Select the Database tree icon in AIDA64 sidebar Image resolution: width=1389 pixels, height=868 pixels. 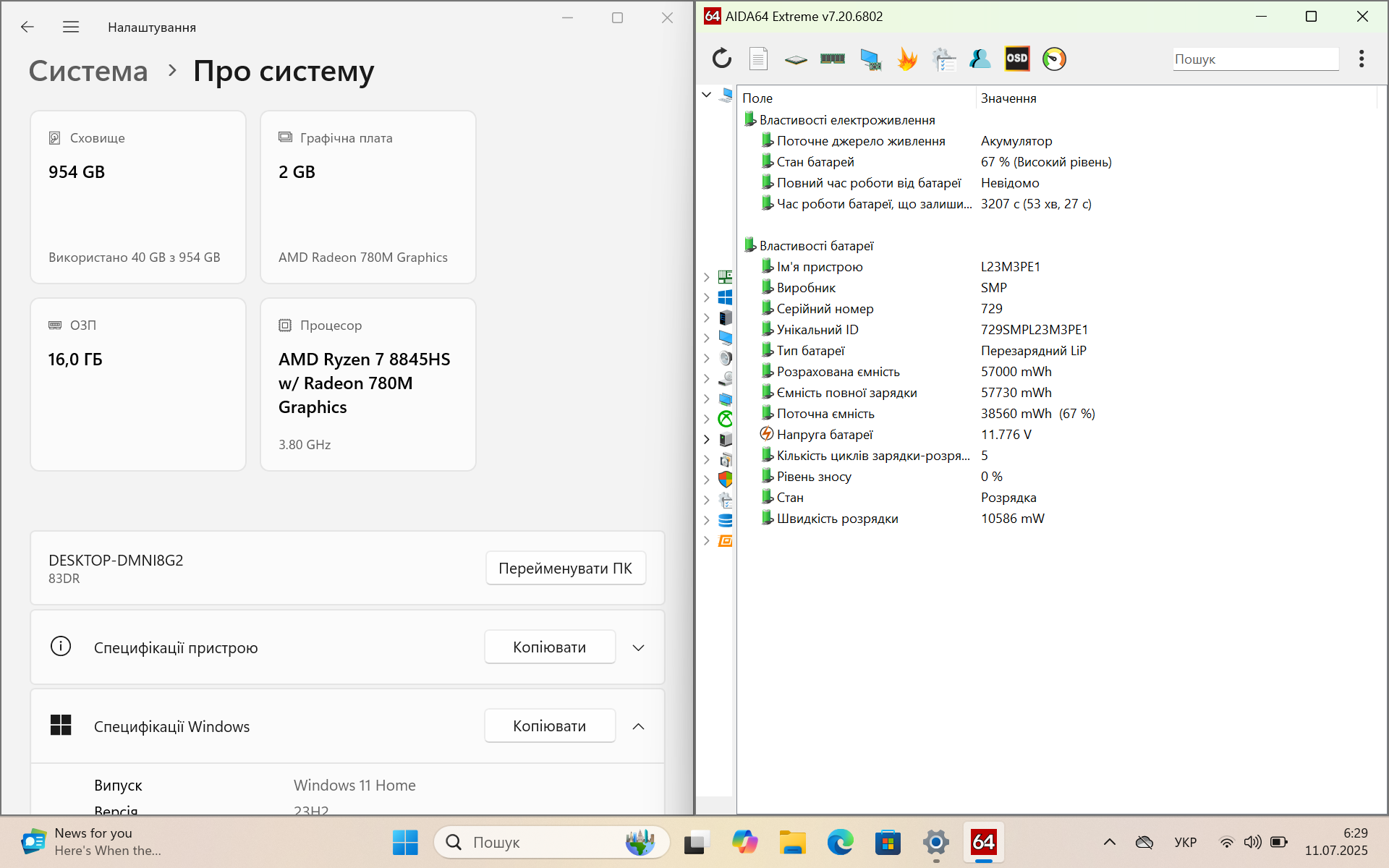click(725, 520)
